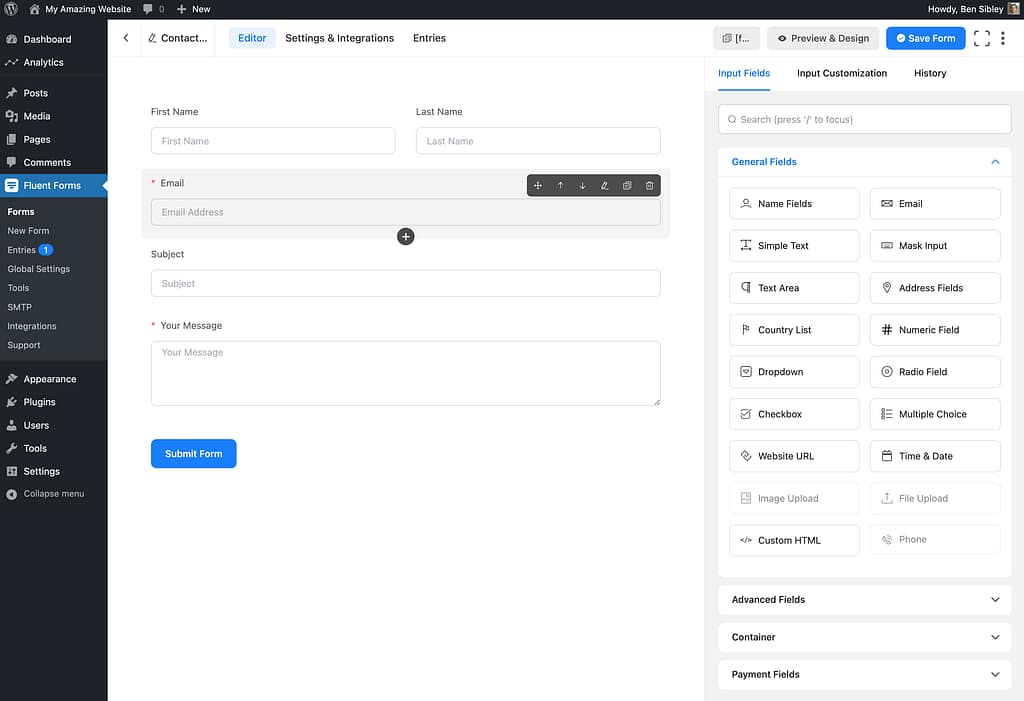Grab the Email field move handle icon
Image resolution: width=1024 pixels, height=701 pixels.
537,185
